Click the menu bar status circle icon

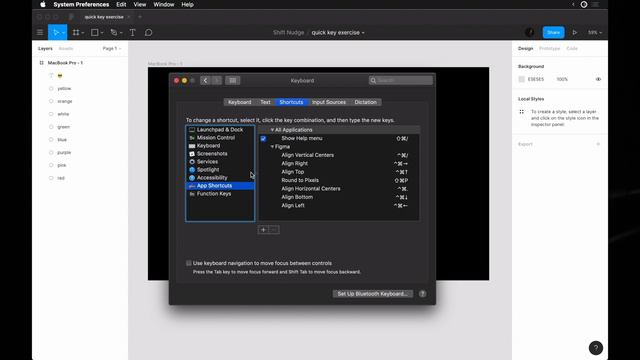[584, 4]
